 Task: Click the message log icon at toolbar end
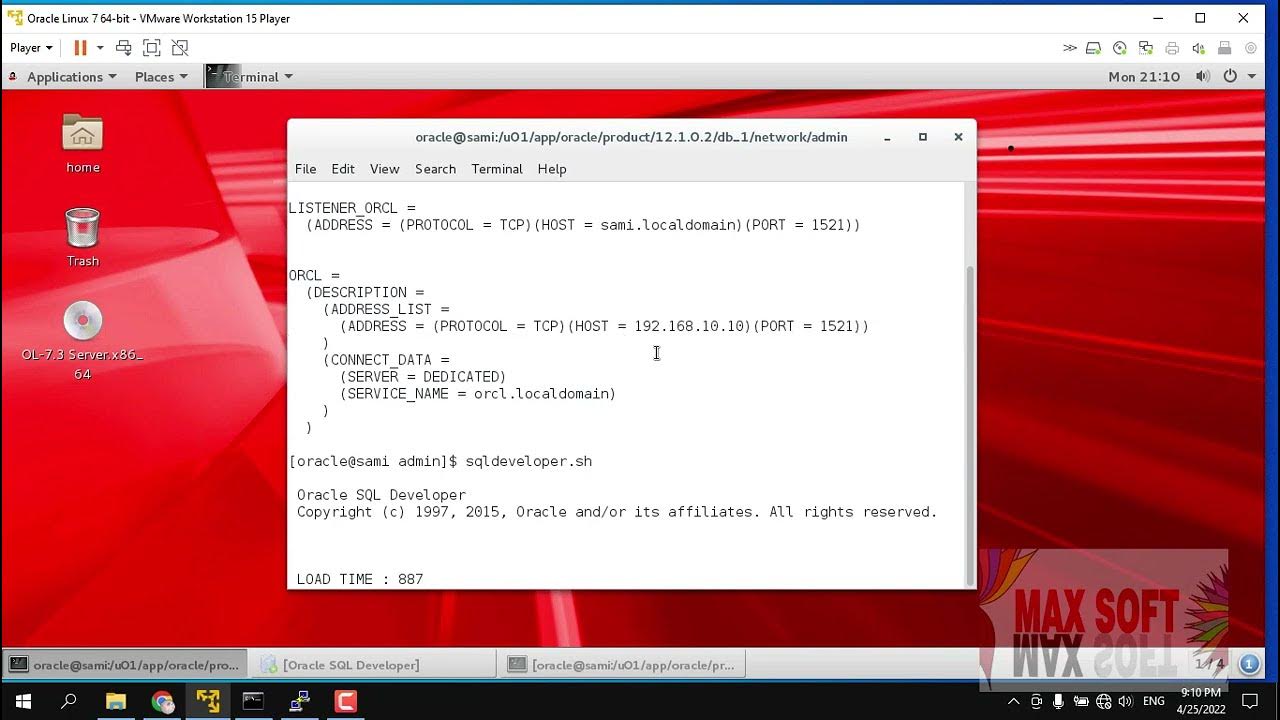(x=1251, y=48)
